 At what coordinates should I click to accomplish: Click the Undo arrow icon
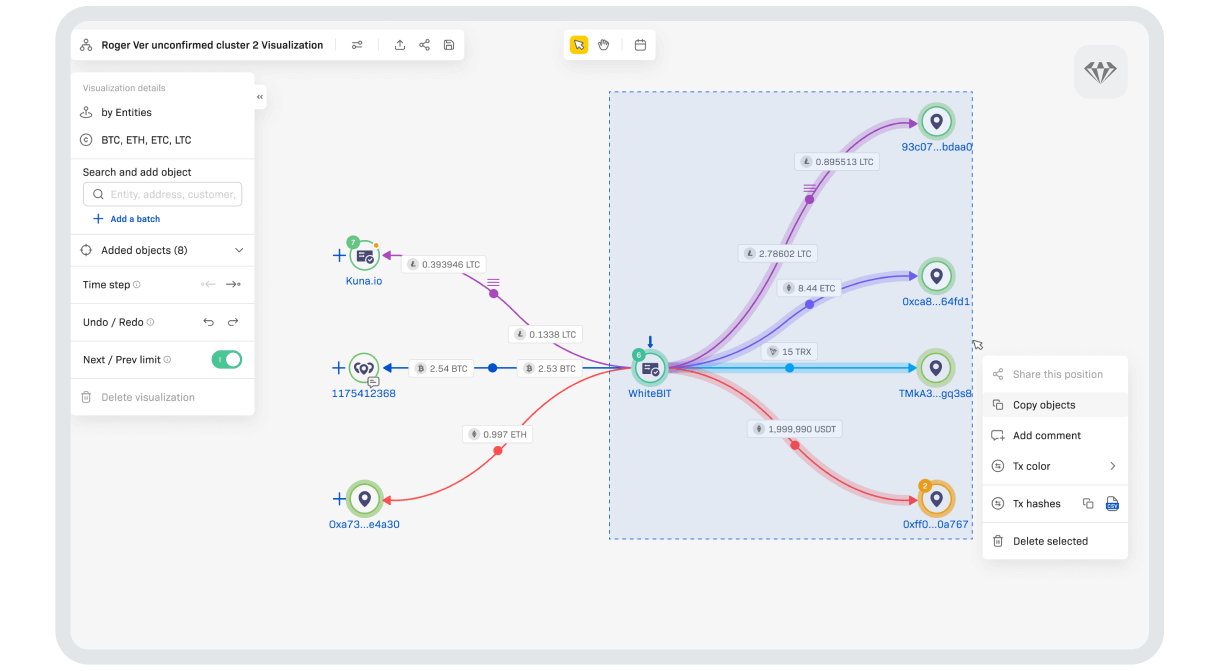click(209, 322)
